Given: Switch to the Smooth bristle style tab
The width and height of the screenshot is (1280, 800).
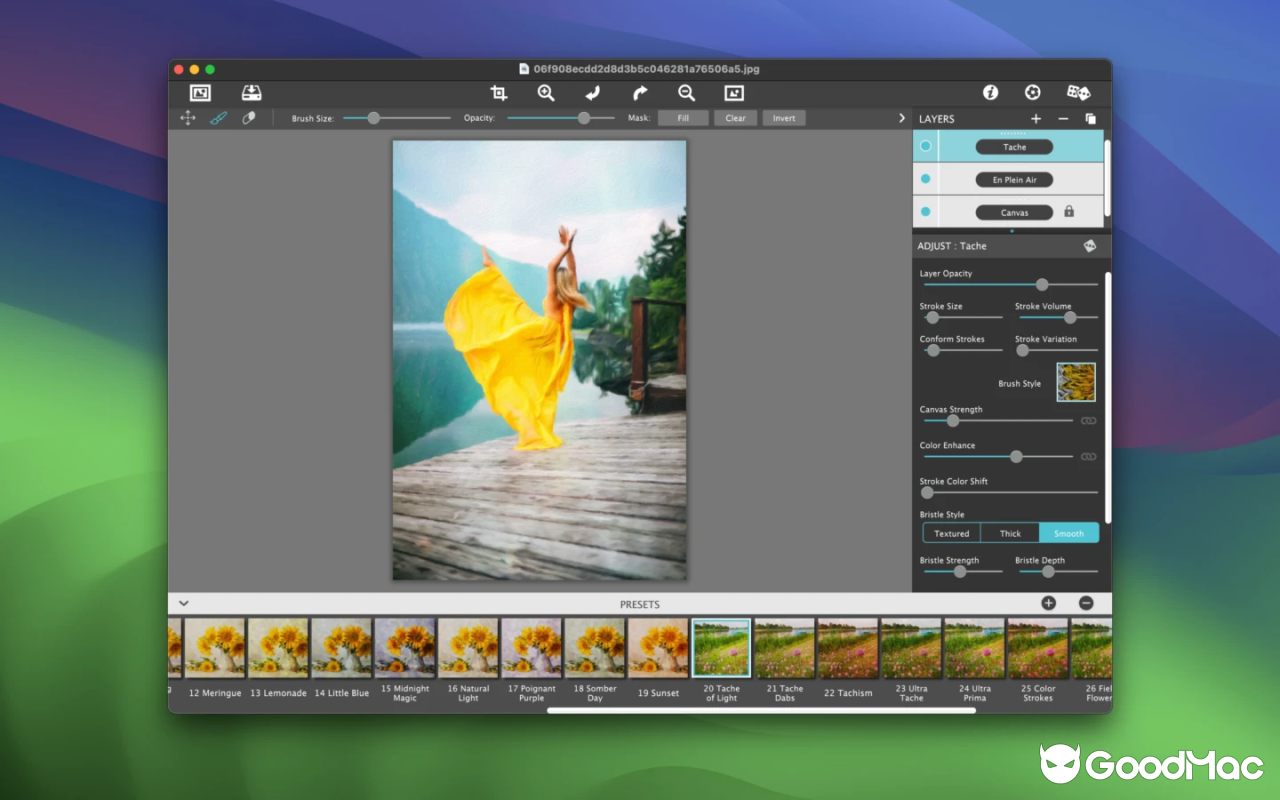Looking at the screenshot, I should tap(1068, 533).
